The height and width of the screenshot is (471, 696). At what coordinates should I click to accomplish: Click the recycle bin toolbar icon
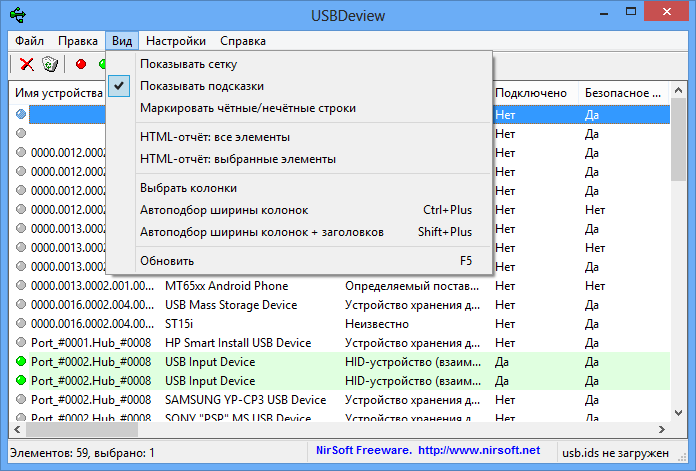coord(50,64)
